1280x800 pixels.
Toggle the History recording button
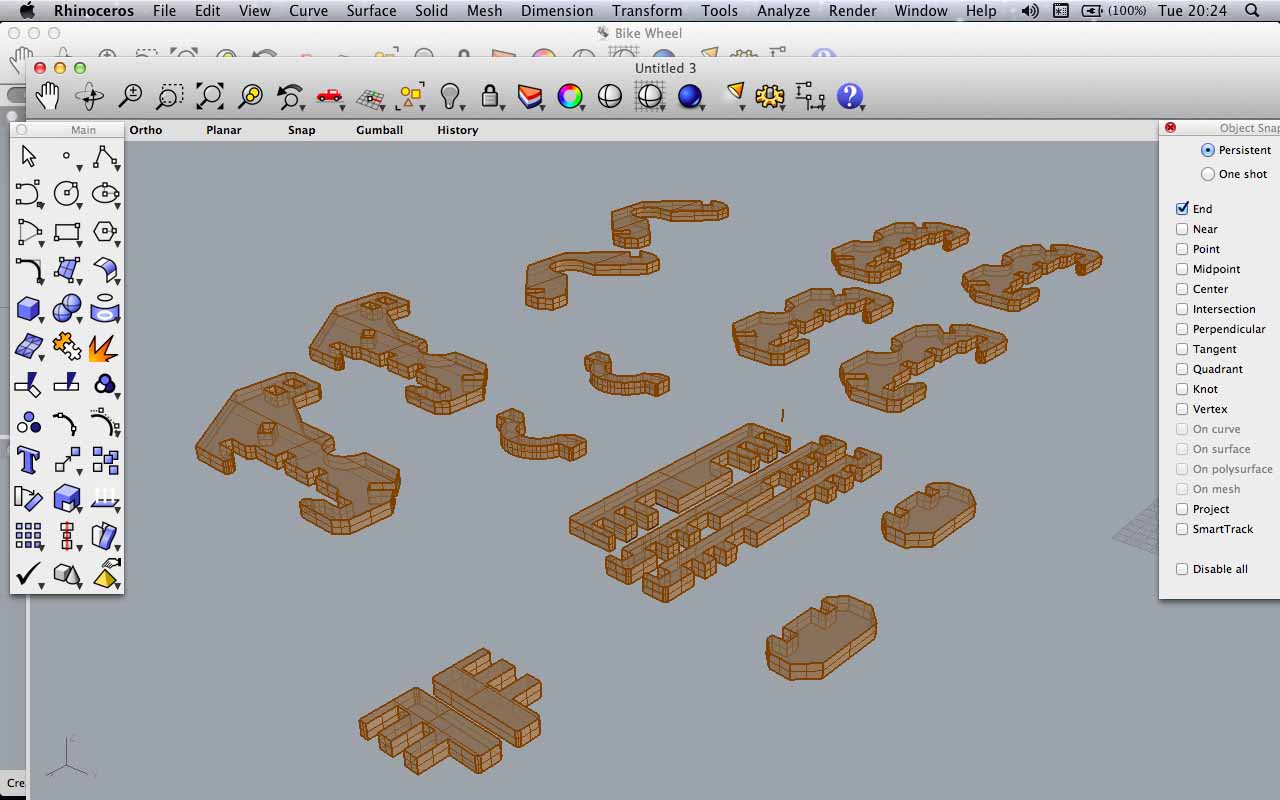458,130
